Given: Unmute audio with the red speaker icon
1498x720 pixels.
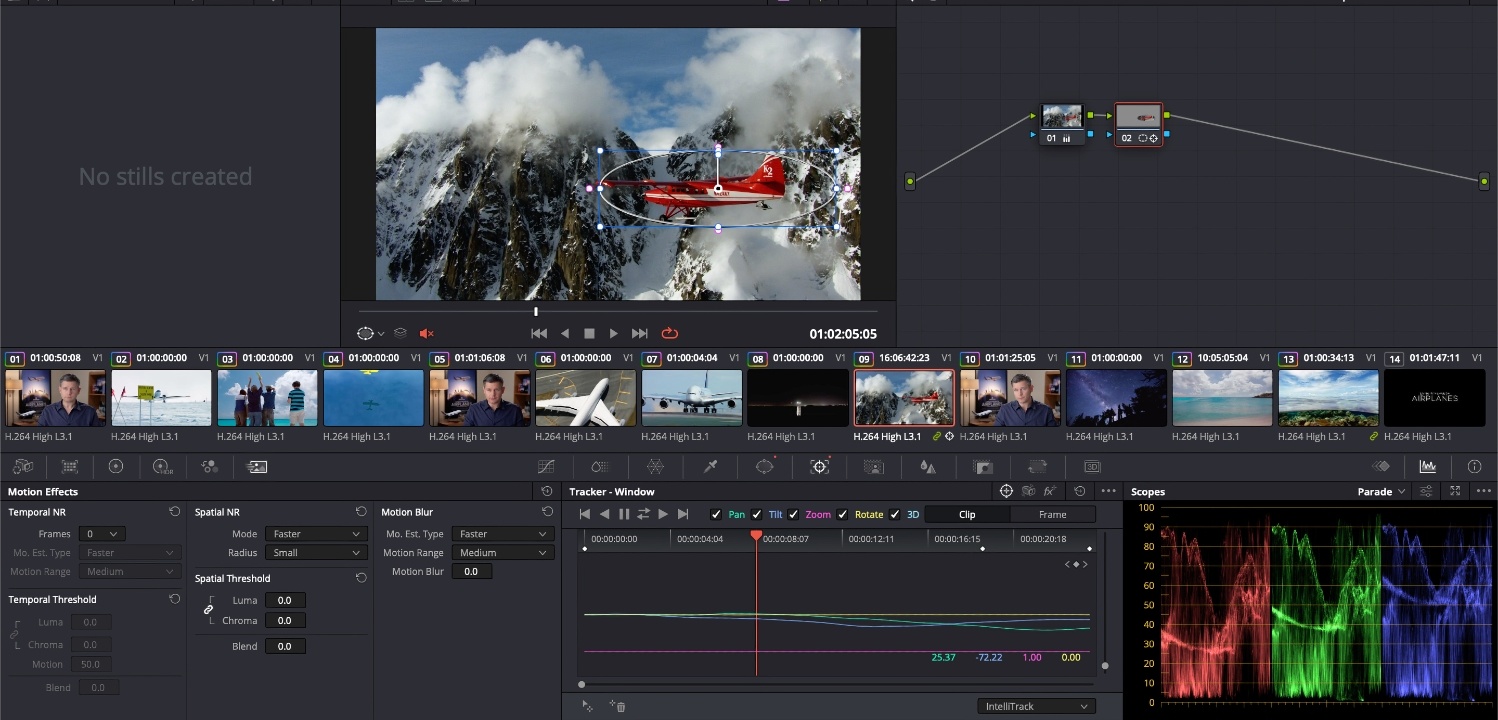Looking at the screenshot, I should click(x=427, y=333).
